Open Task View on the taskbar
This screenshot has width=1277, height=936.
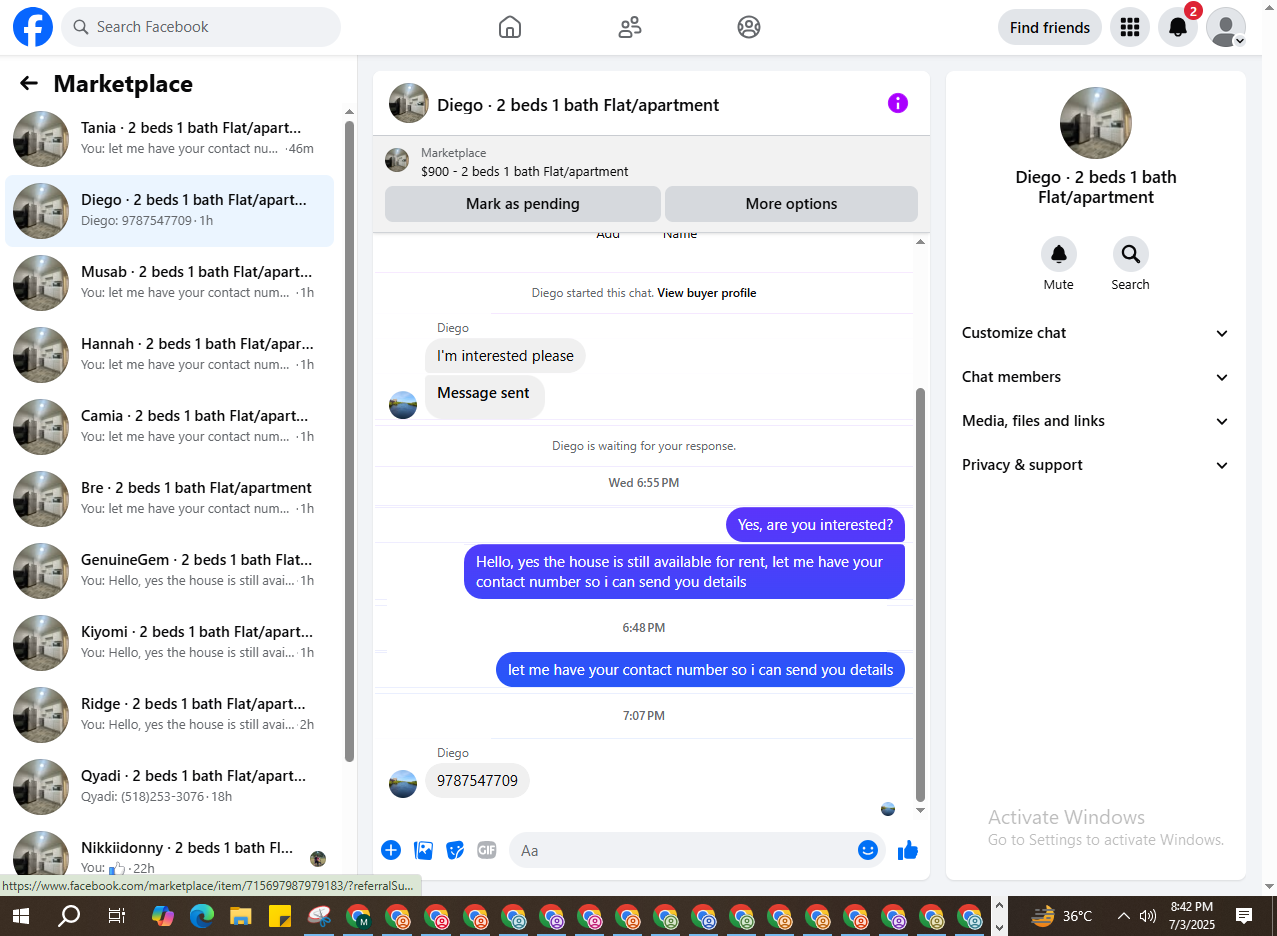point(116,916)
